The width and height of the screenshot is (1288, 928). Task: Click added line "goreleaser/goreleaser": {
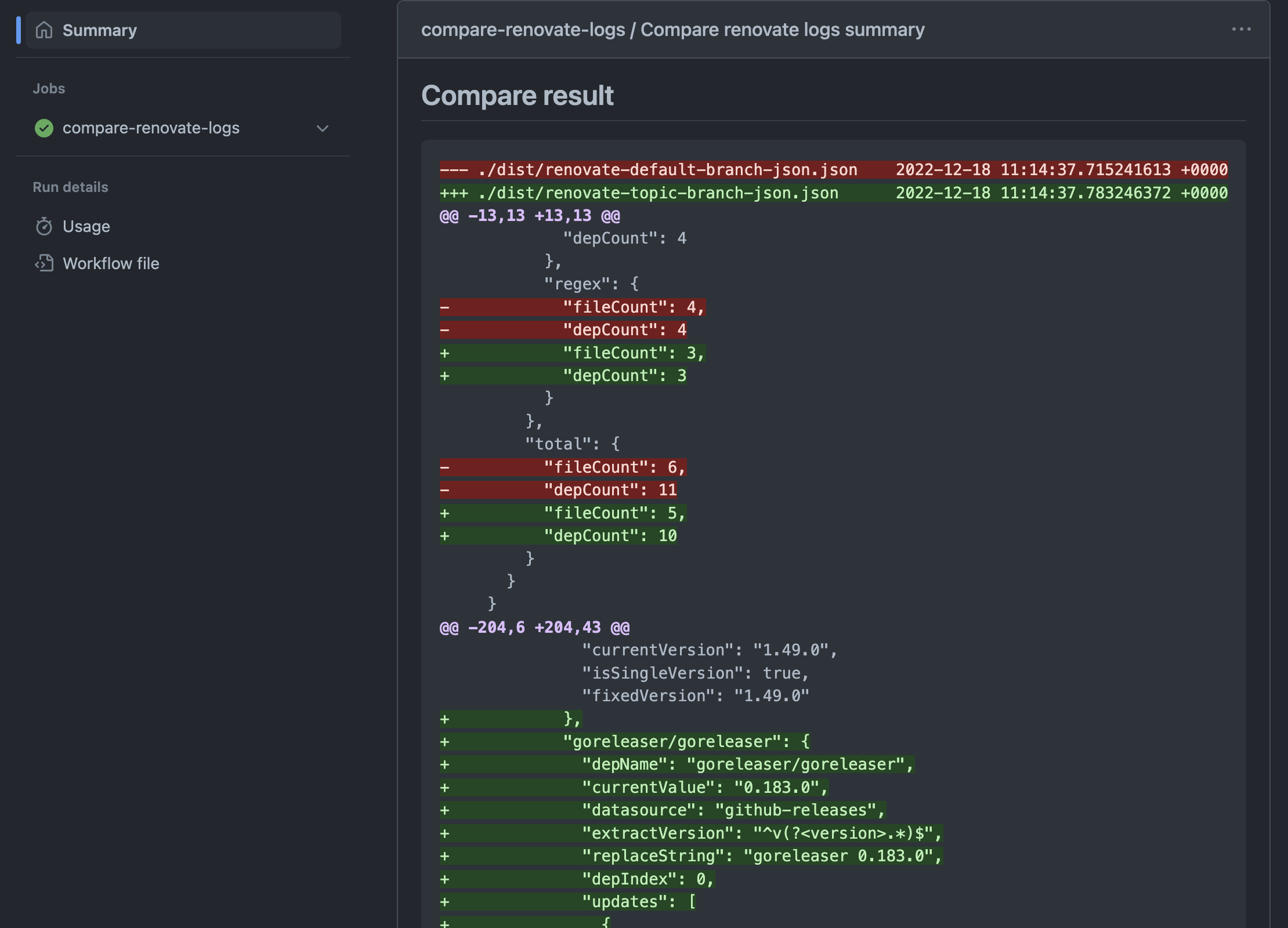click(x=624, y=742)
